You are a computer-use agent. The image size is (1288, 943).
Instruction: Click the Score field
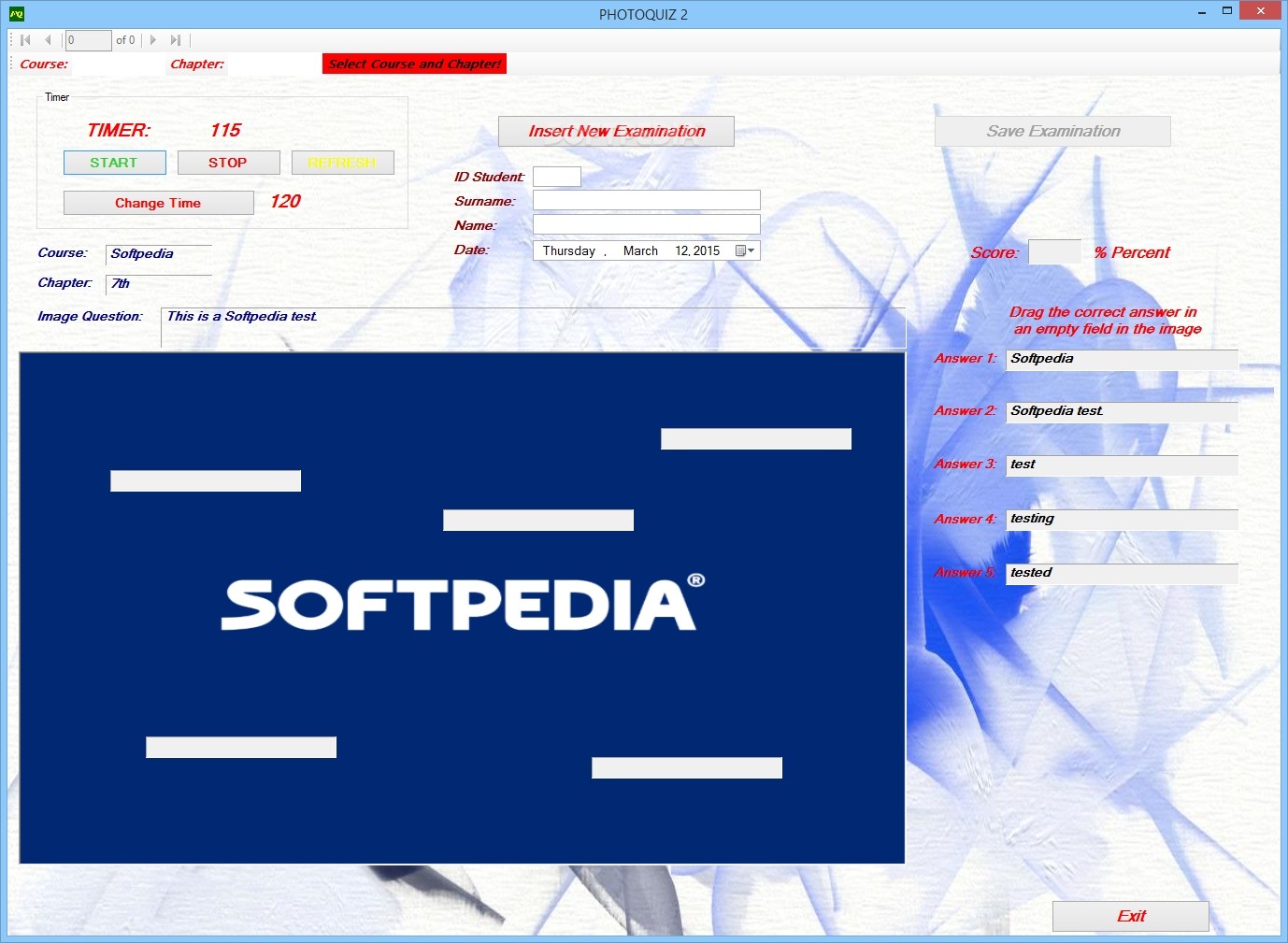tap(1054, 252)
